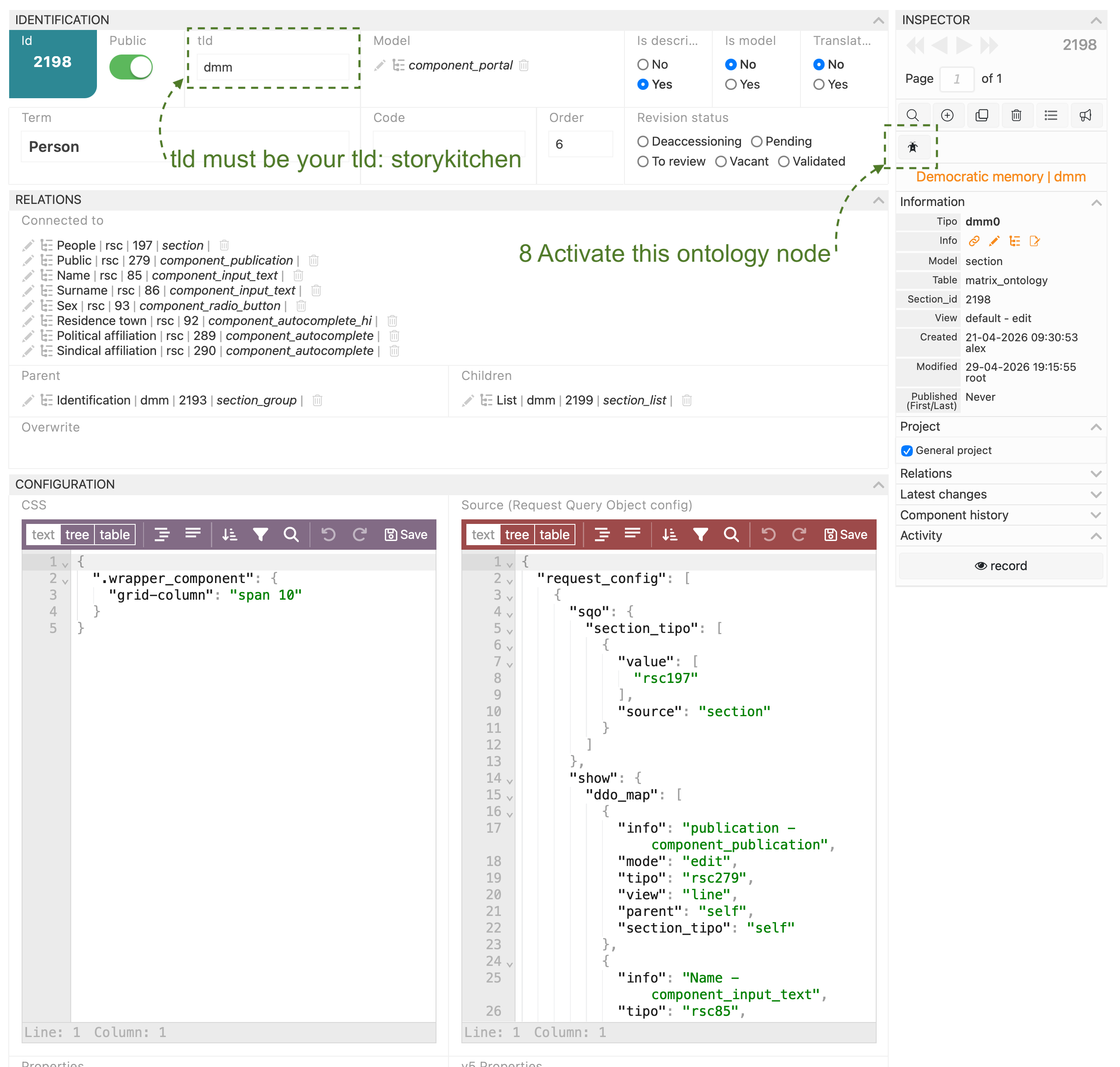Click the list icon in Inspector toolbar
The height and width of the screenshot is (1067, 1120).
click(1051, 115)
